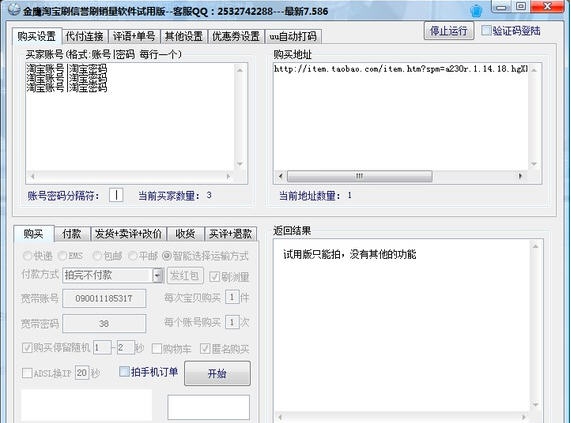The image size is (571, 423).
Task: Expand the 付款方式 dropdown
Action: (157, 276)
